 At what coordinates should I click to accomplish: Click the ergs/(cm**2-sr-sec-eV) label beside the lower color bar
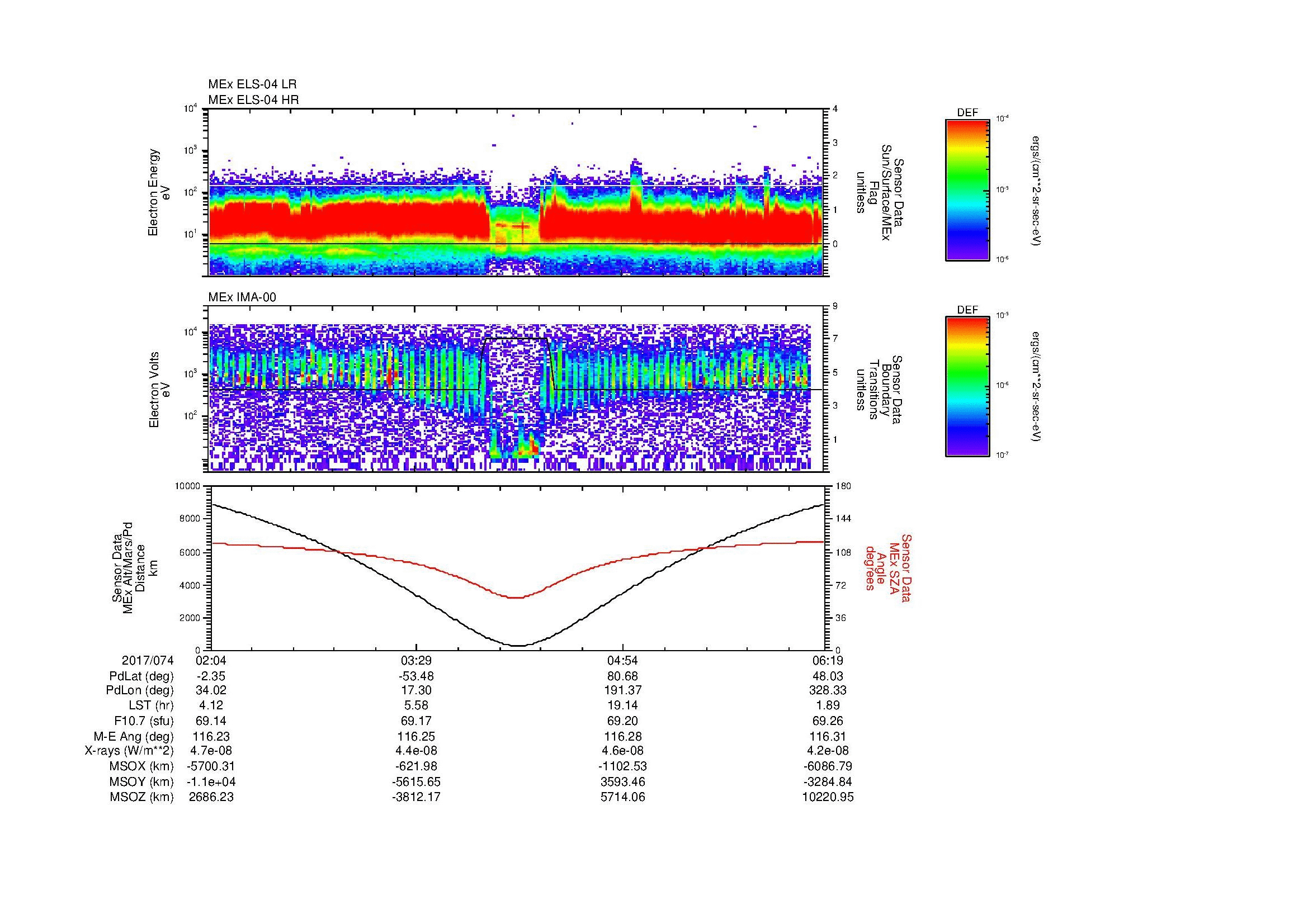(x=1036, y=387)
